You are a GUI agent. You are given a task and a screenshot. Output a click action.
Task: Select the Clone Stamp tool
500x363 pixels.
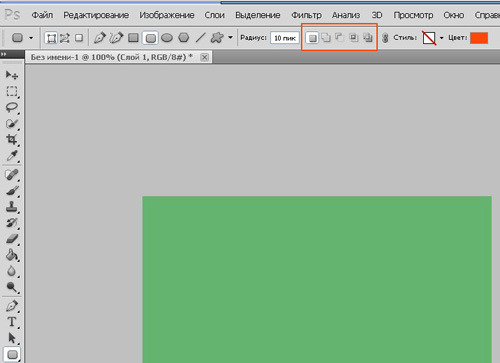point(12,207)
